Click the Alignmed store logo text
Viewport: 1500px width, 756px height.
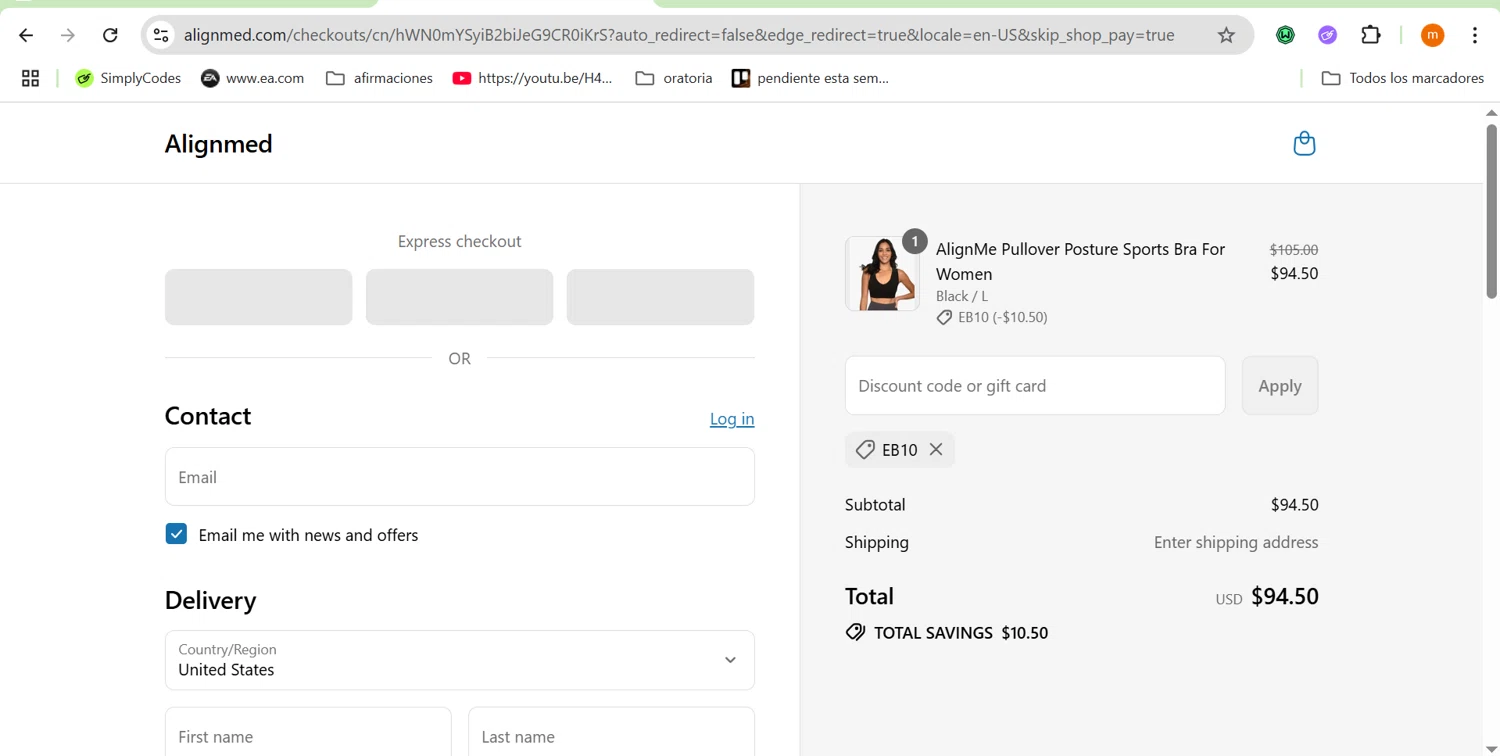point(218,144)
